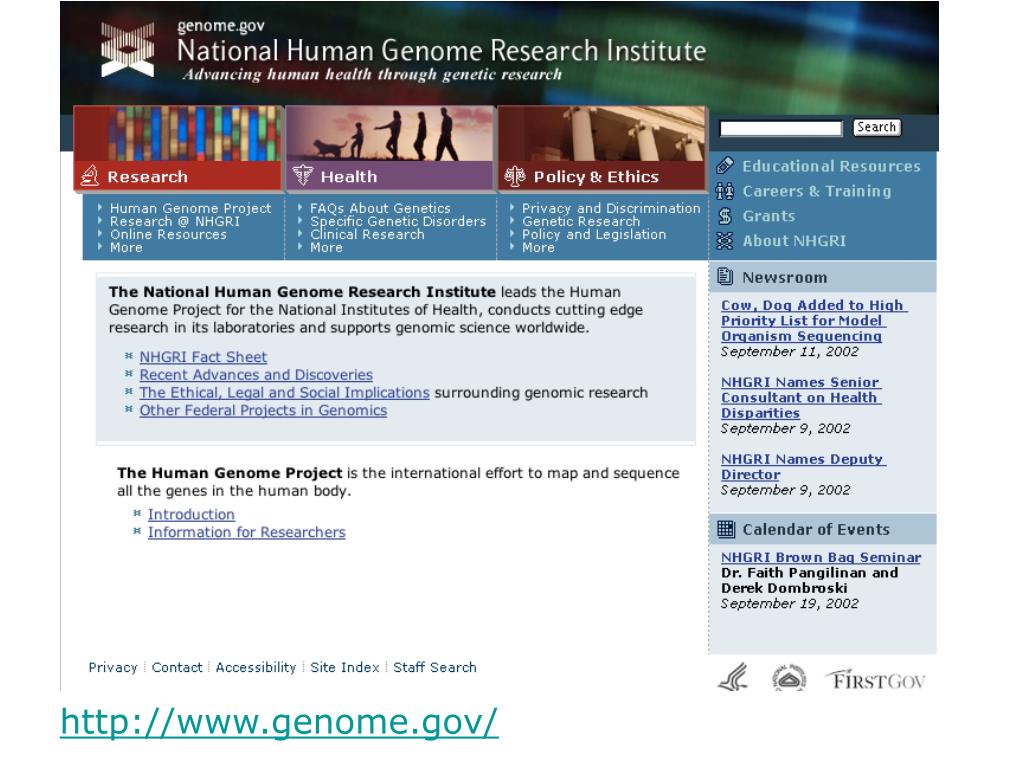Image resolution: width=1024 pixels, height=768 pixels.
Task: Open Recent Advances and Discoveries
Action: point(256,375)
